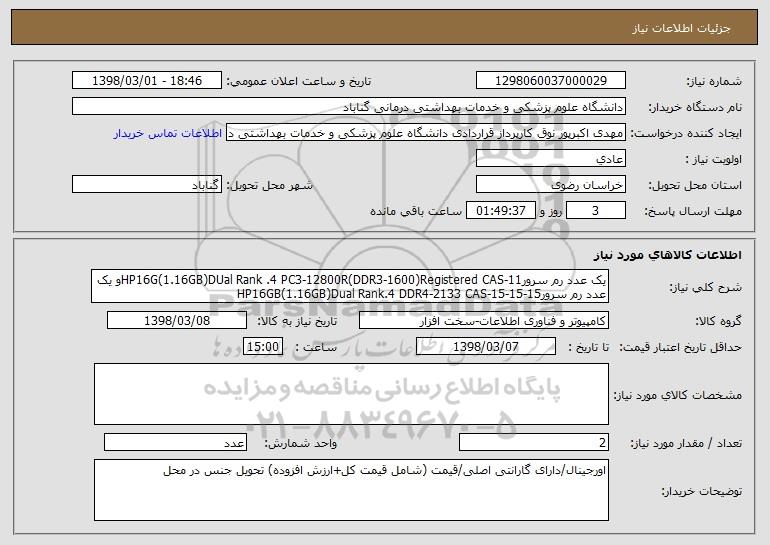Select the label مشخصات کالای مورد نیاز

(x=678, y=395)
